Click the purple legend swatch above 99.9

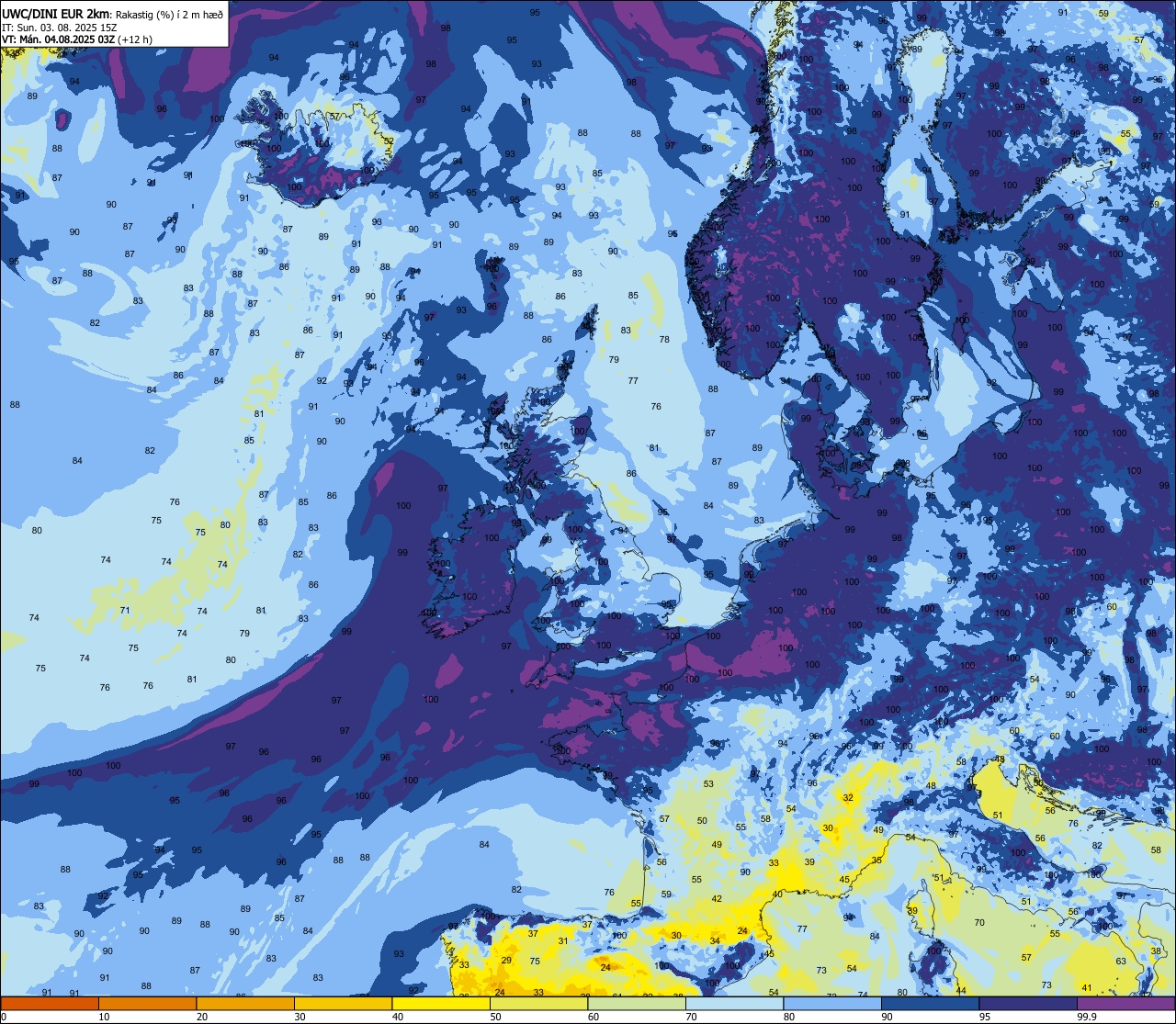pos(1125,1003)
